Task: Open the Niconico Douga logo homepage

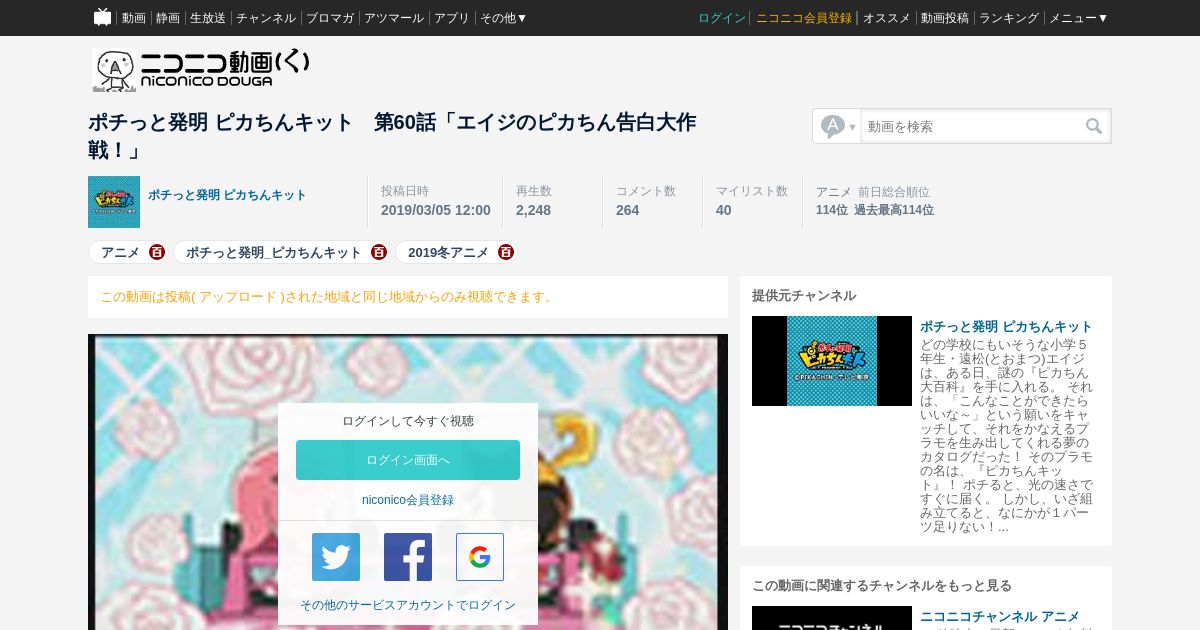Action: (x=201, y=70)
